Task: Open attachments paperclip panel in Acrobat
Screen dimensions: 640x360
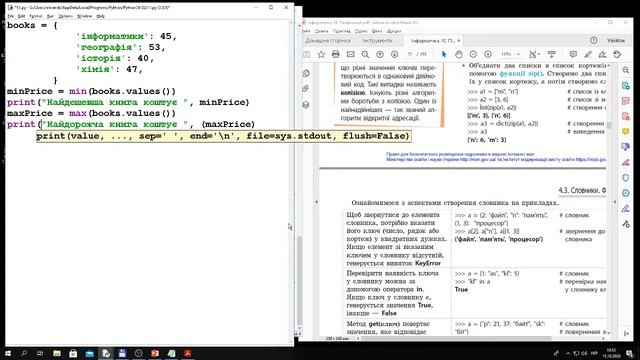Action: tap(306, 89)
